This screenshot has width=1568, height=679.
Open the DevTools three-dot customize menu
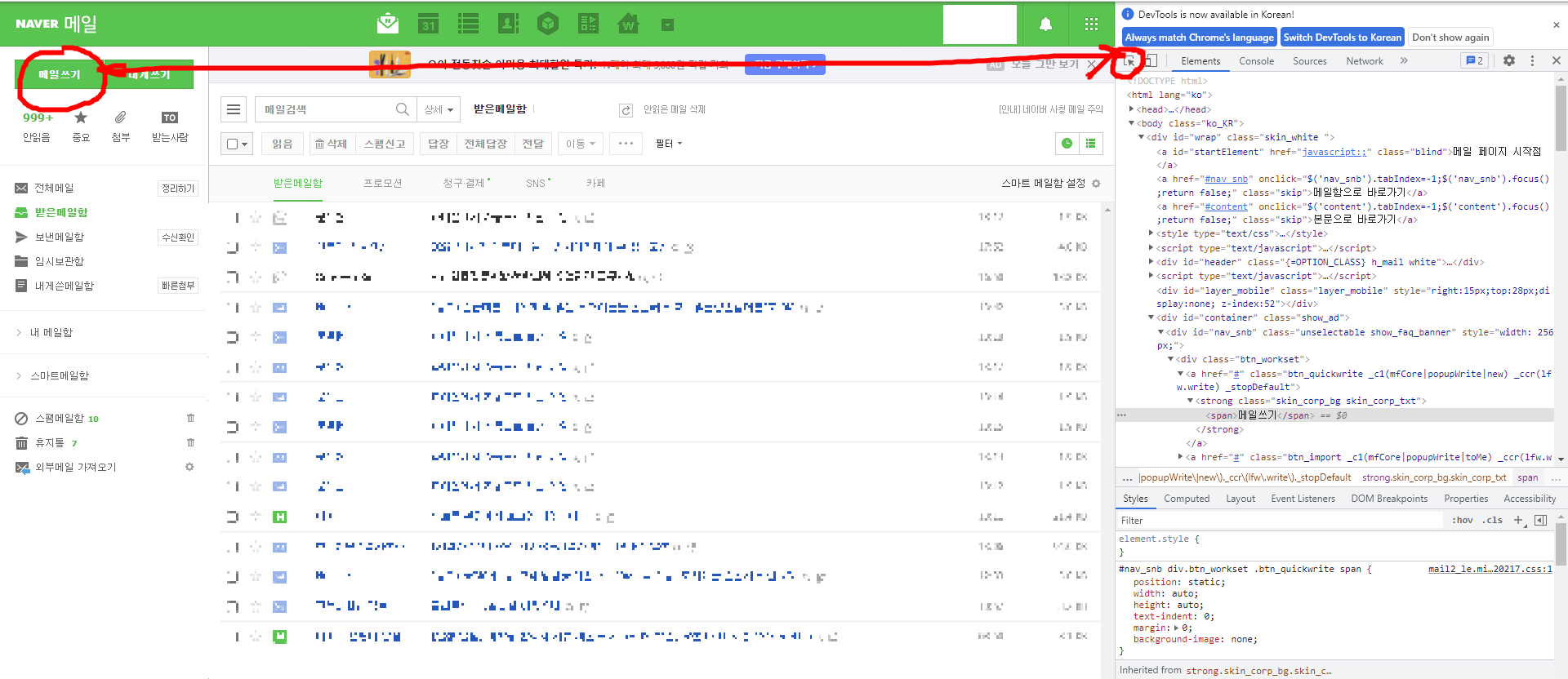[1532, 60]
